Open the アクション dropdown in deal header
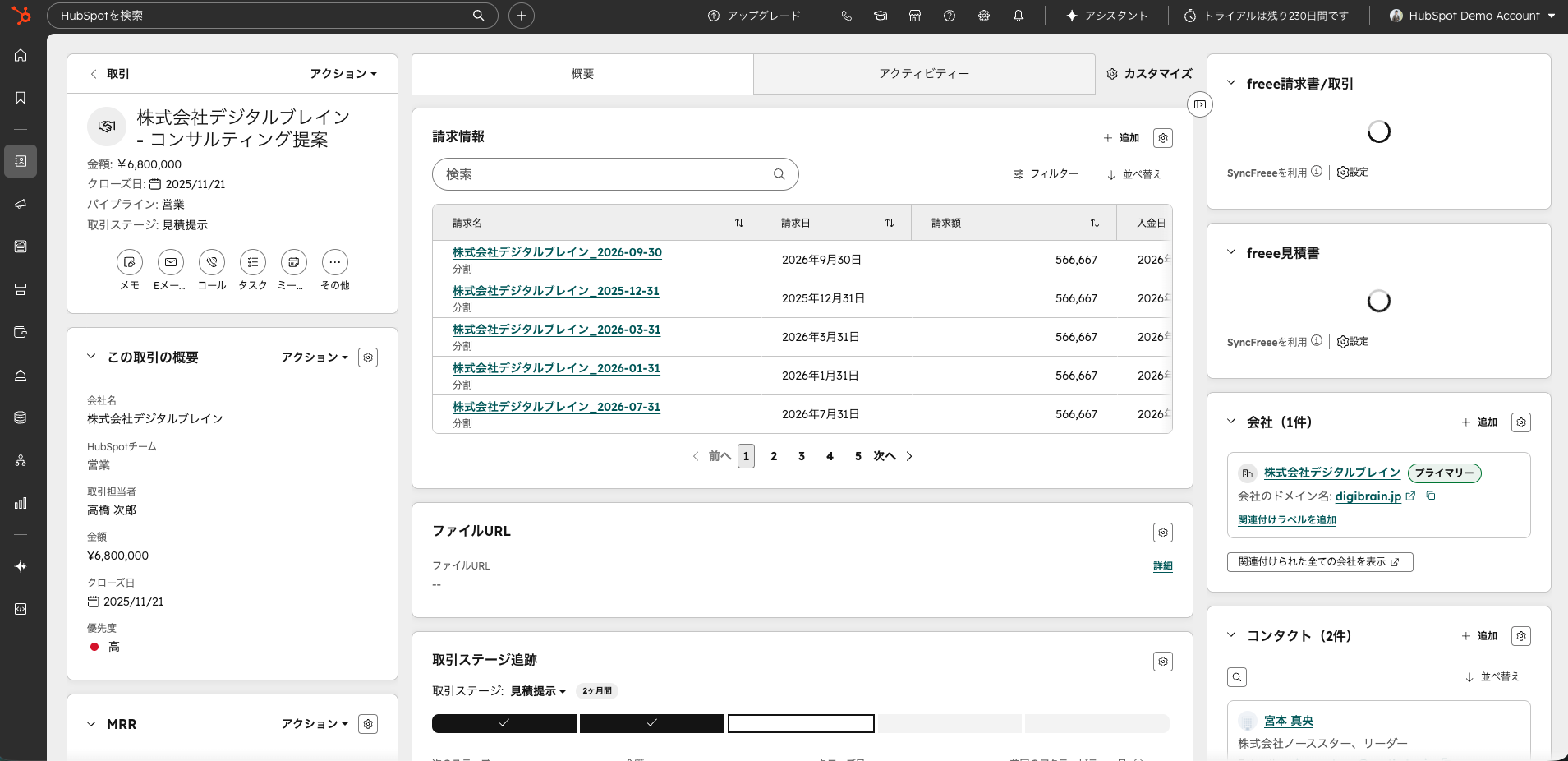 [343, 74]
